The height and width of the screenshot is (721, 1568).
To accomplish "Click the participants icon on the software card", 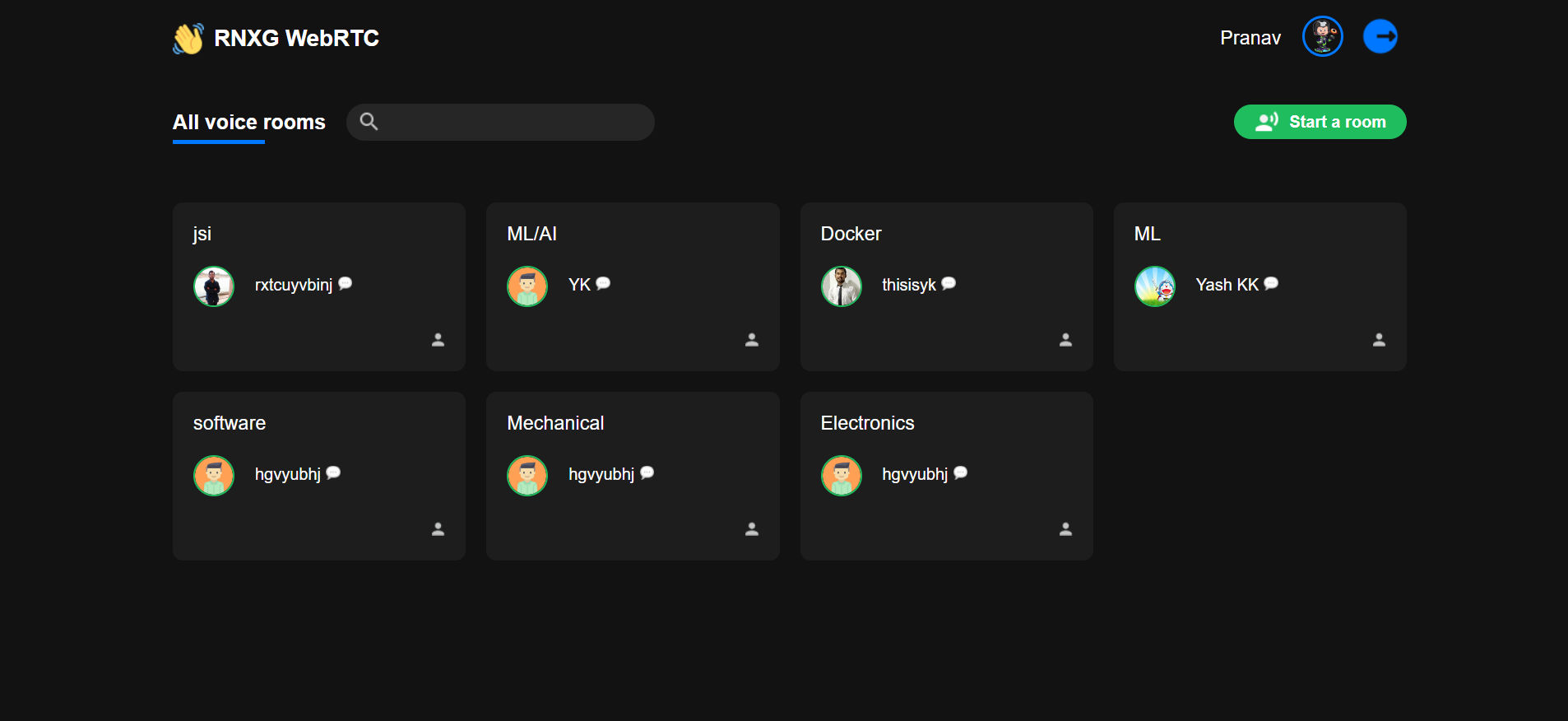I will [438, 529].
